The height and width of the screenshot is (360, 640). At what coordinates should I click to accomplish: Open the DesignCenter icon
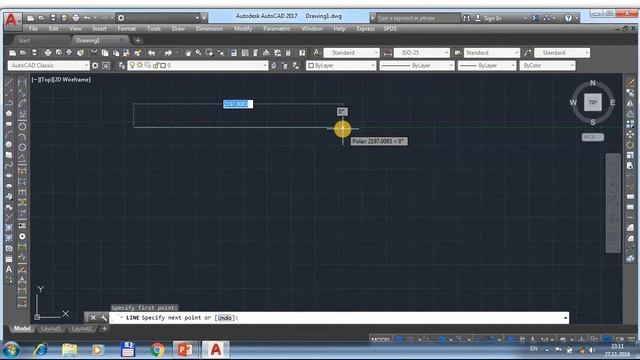click(245, 53)
